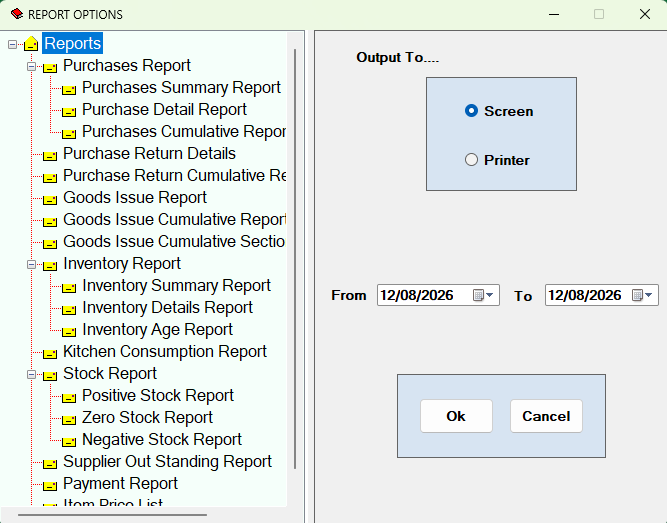Click the Inventory Details Report folder icon
This screenshot has width=667, height=523.
[x=69, y=309]
